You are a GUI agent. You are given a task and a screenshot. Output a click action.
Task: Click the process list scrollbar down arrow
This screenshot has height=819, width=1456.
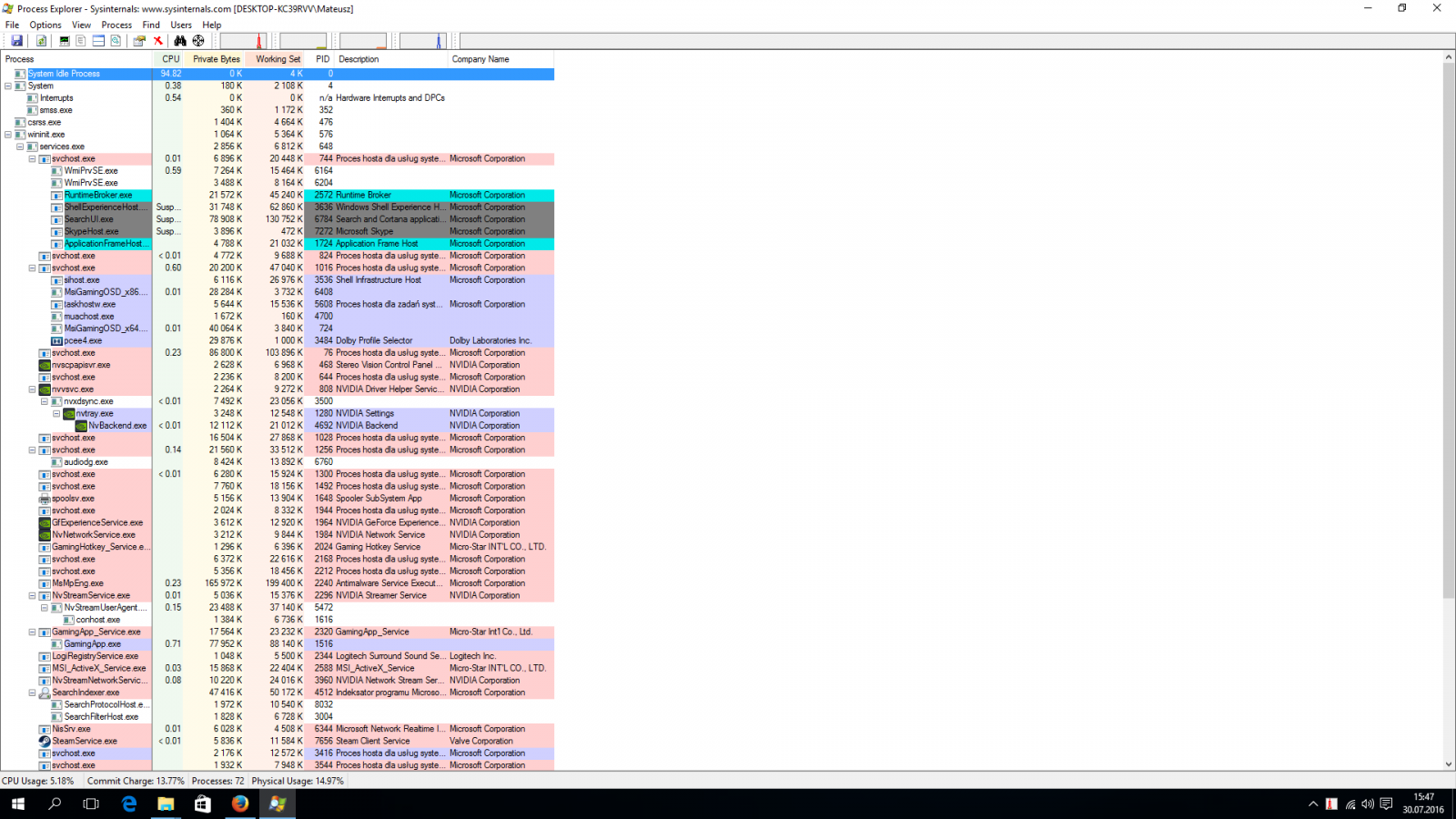[1449, 764]
